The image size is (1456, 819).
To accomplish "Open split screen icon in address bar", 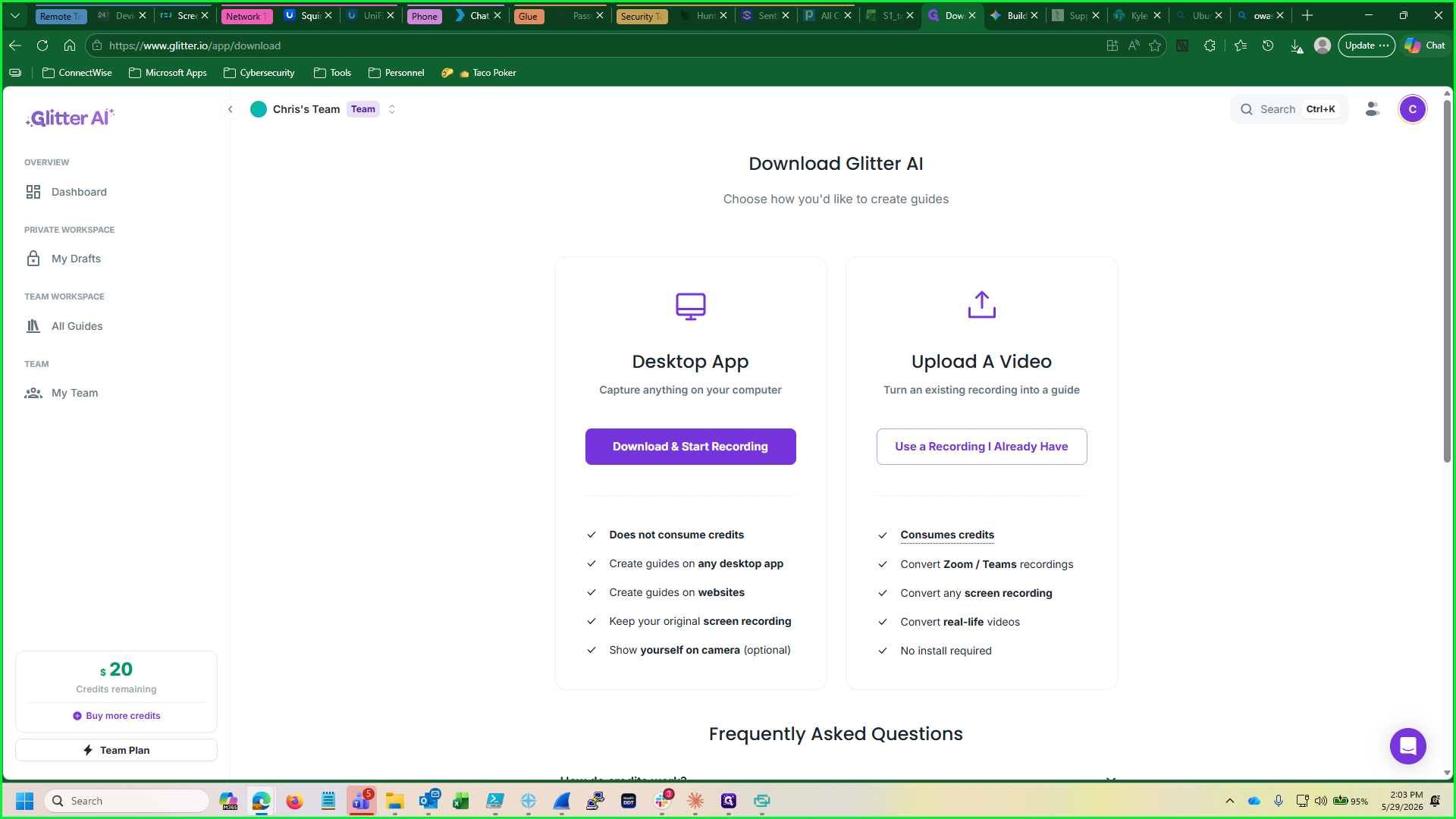I will pyautogui.click(x=1112, y=45).
